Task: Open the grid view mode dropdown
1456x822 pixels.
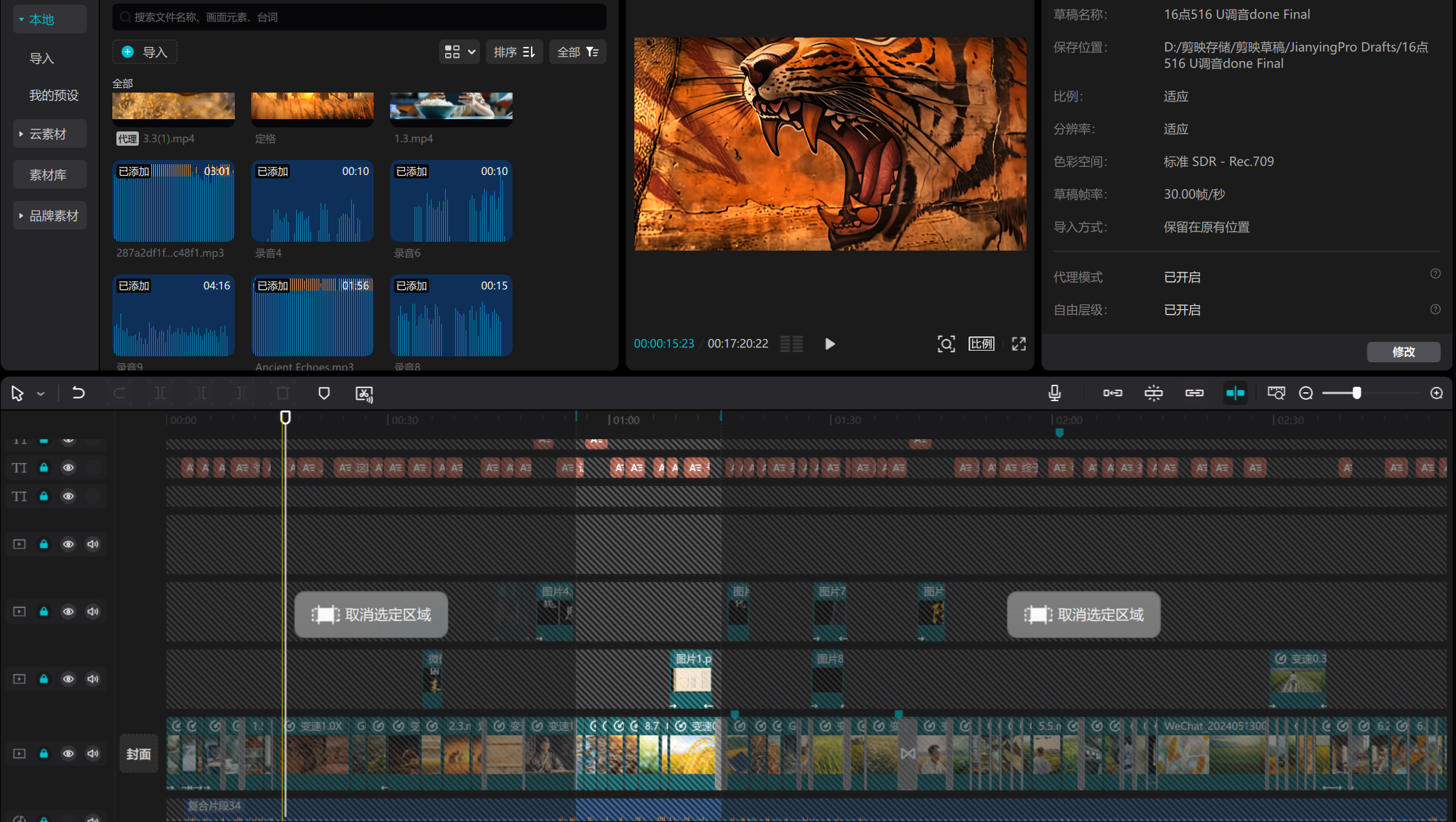Action: [459, 52]
